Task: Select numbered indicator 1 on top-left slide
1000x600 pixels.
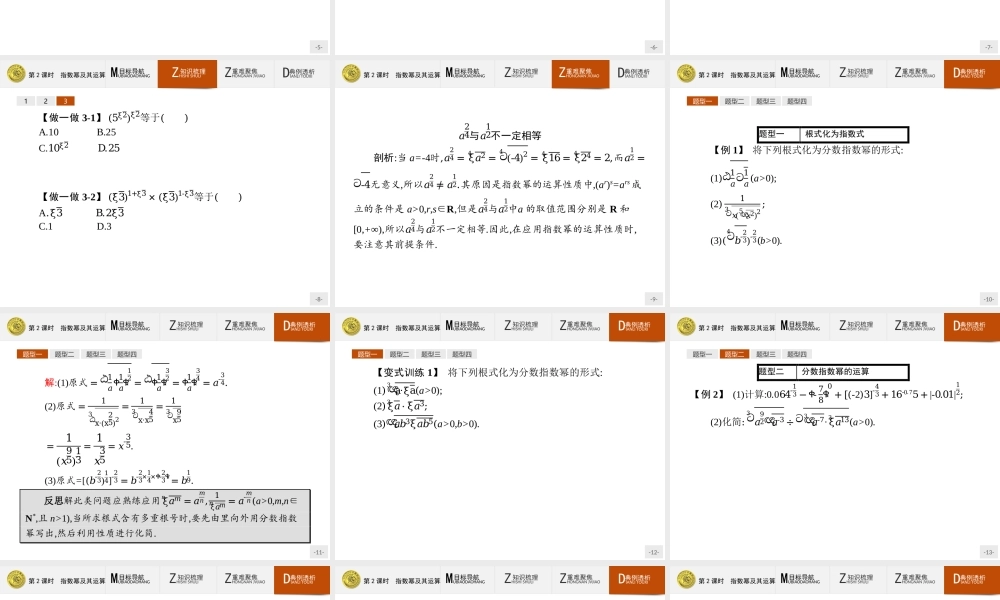Action: (25, 101)
